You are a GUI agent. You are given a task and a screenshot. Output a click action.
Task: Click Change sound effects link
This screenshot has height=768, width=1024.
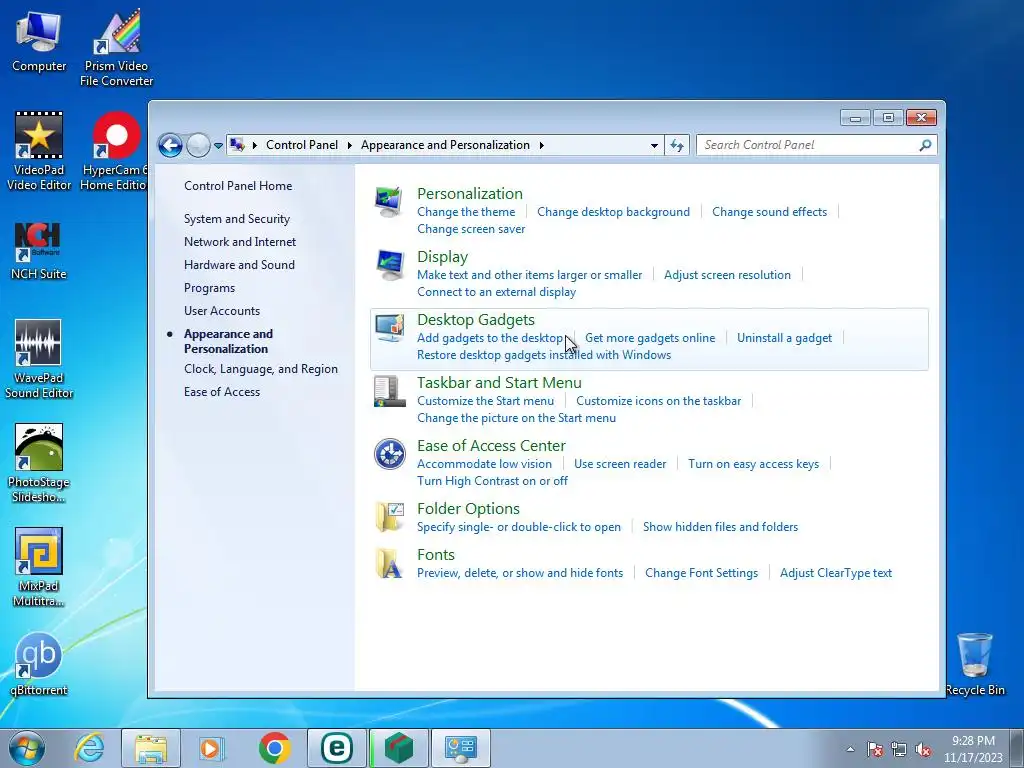(x=769, y=212)
